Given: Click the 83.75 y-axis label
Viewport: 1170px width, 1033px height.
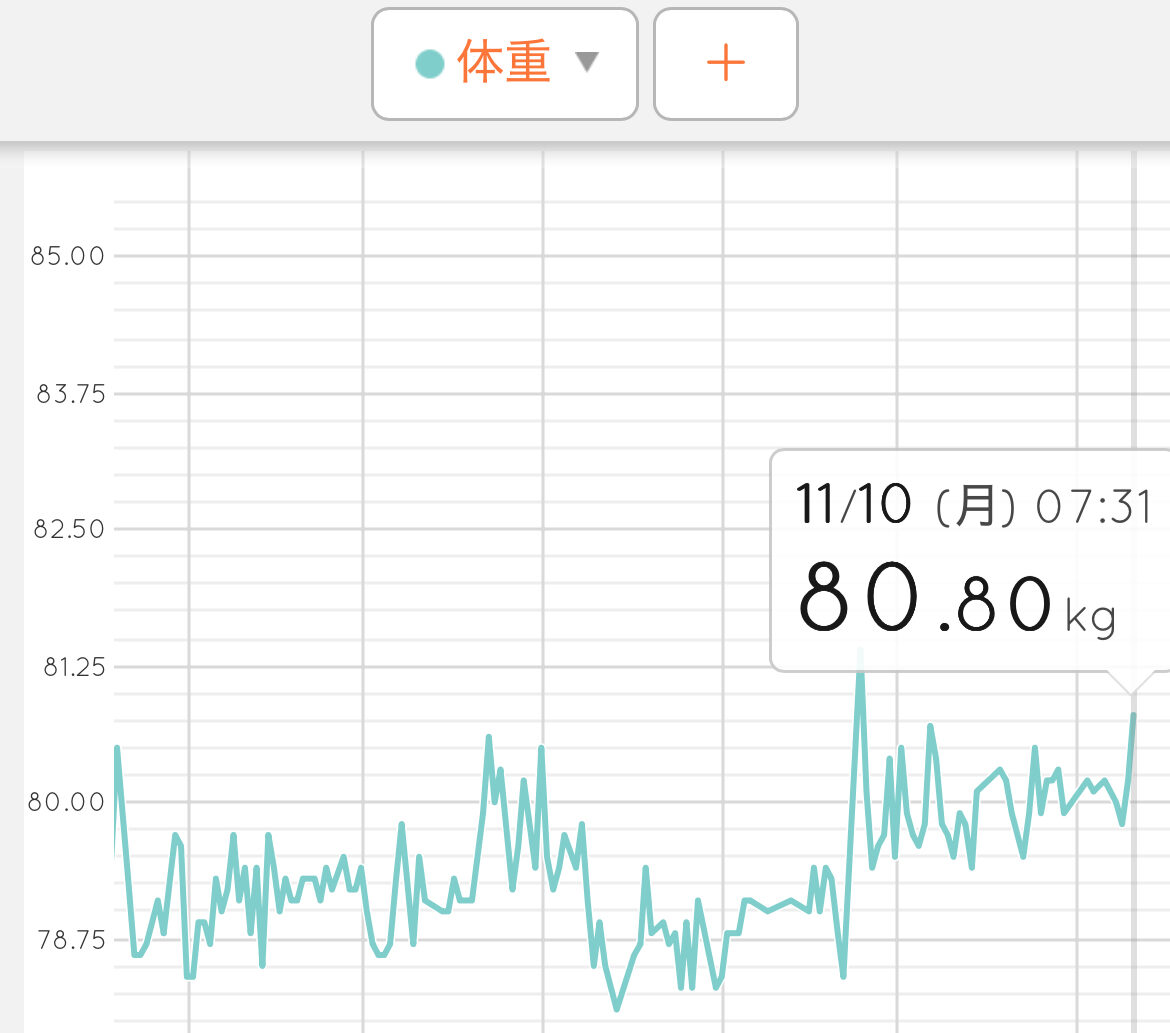Looking at the screenshot, I should [70, 394].
